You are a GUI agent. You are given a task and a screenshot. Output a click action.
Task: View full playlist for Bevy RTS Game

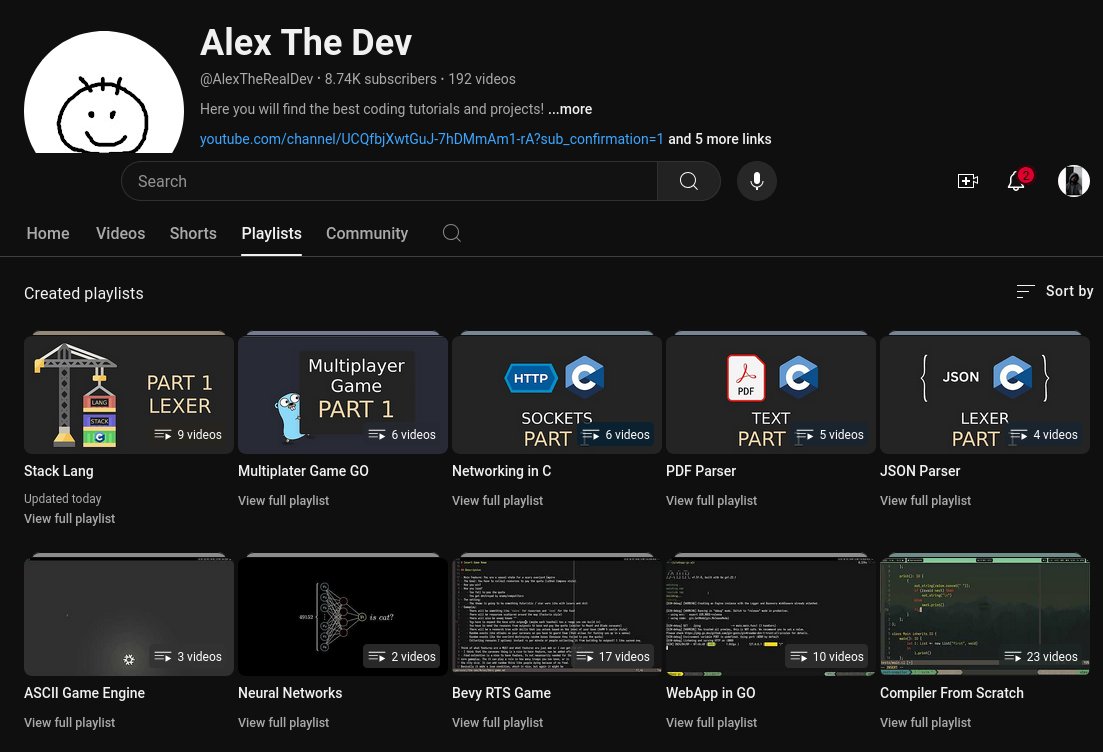[497, 723]
